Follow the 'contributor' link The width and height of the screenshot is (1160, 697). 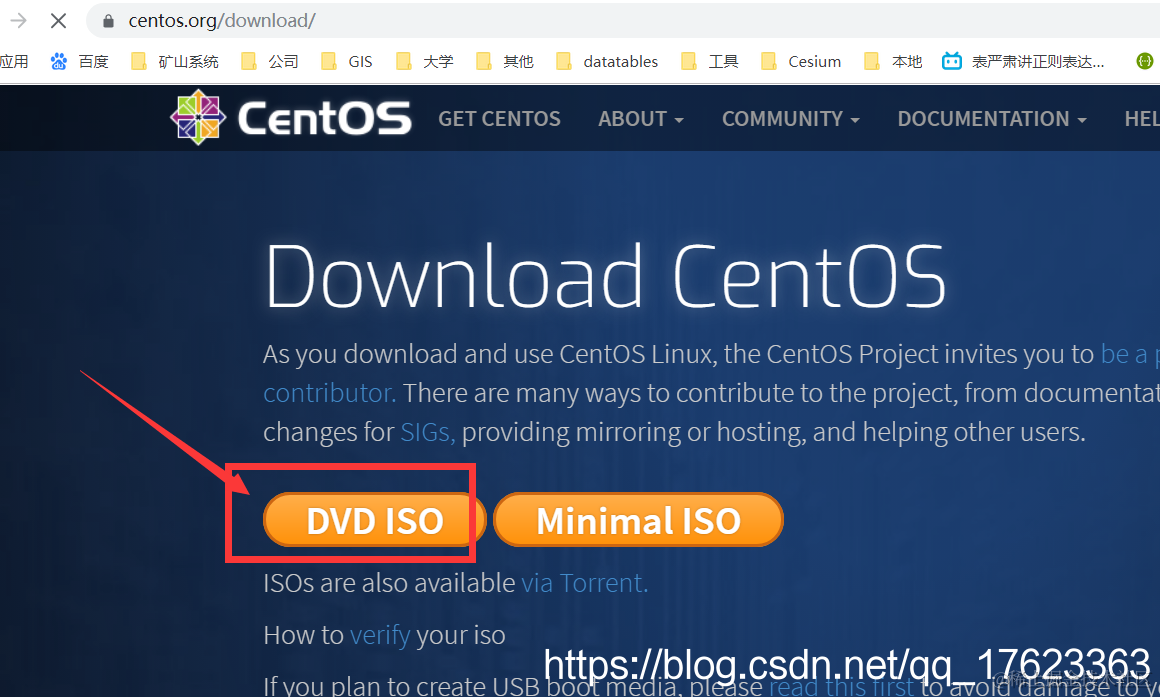point(330,393)
